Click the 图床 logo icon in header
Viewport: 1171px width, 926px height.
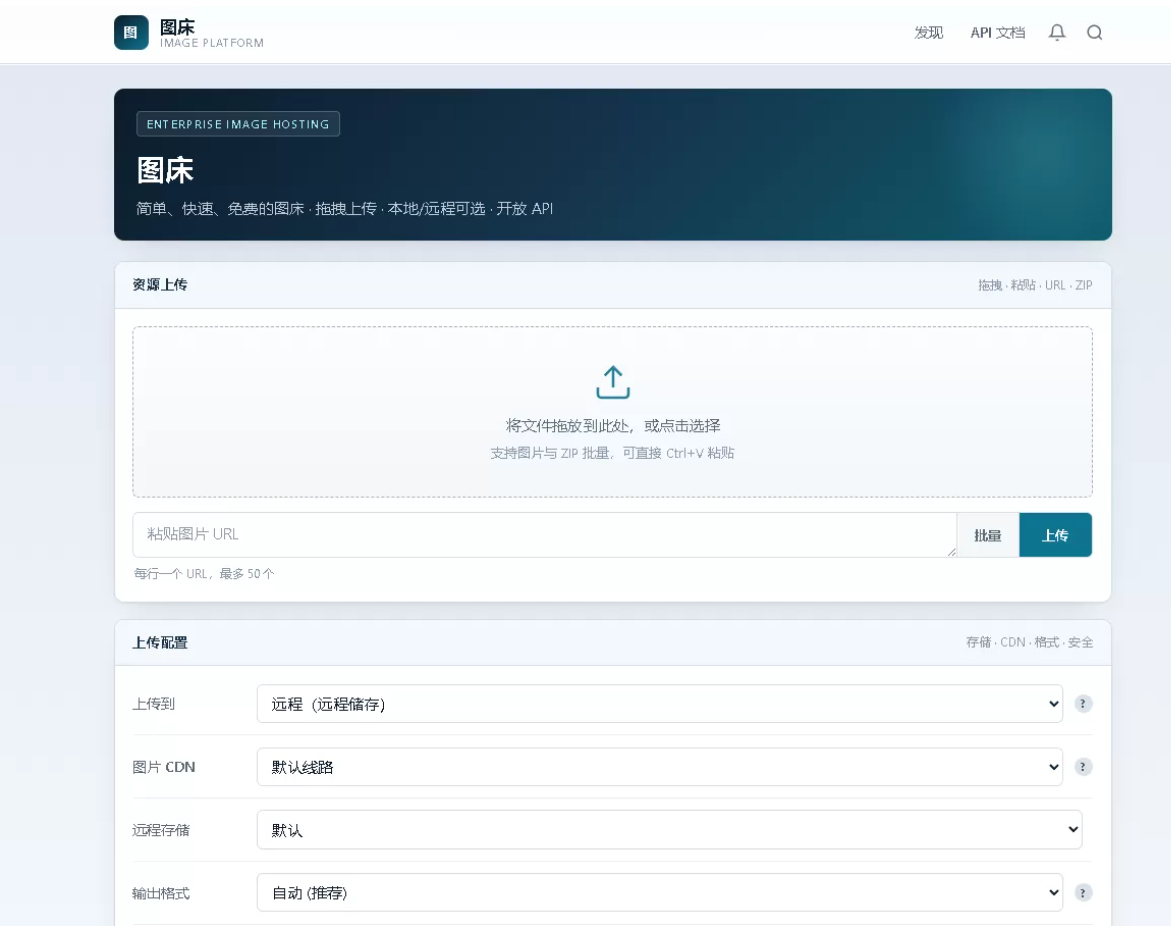click(x=131, y=32)
